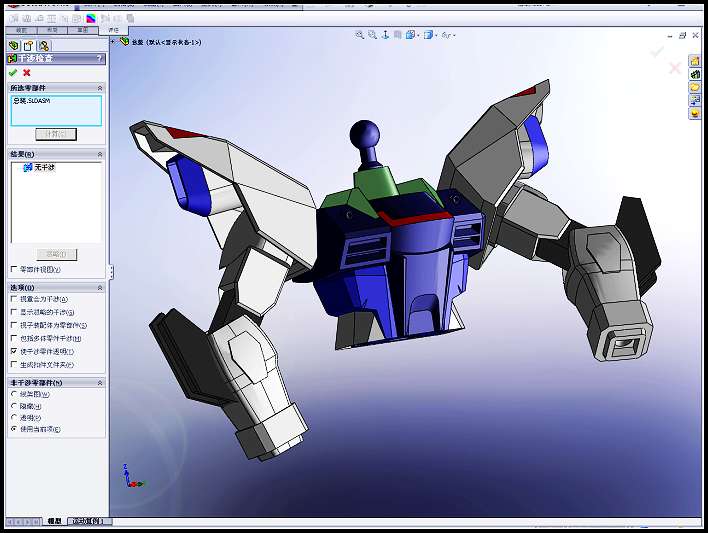This screenshot has width=708, height=533.
Task: Enable 生成扣件文件夹(F) checkbox
Action: tap(14, 364)
